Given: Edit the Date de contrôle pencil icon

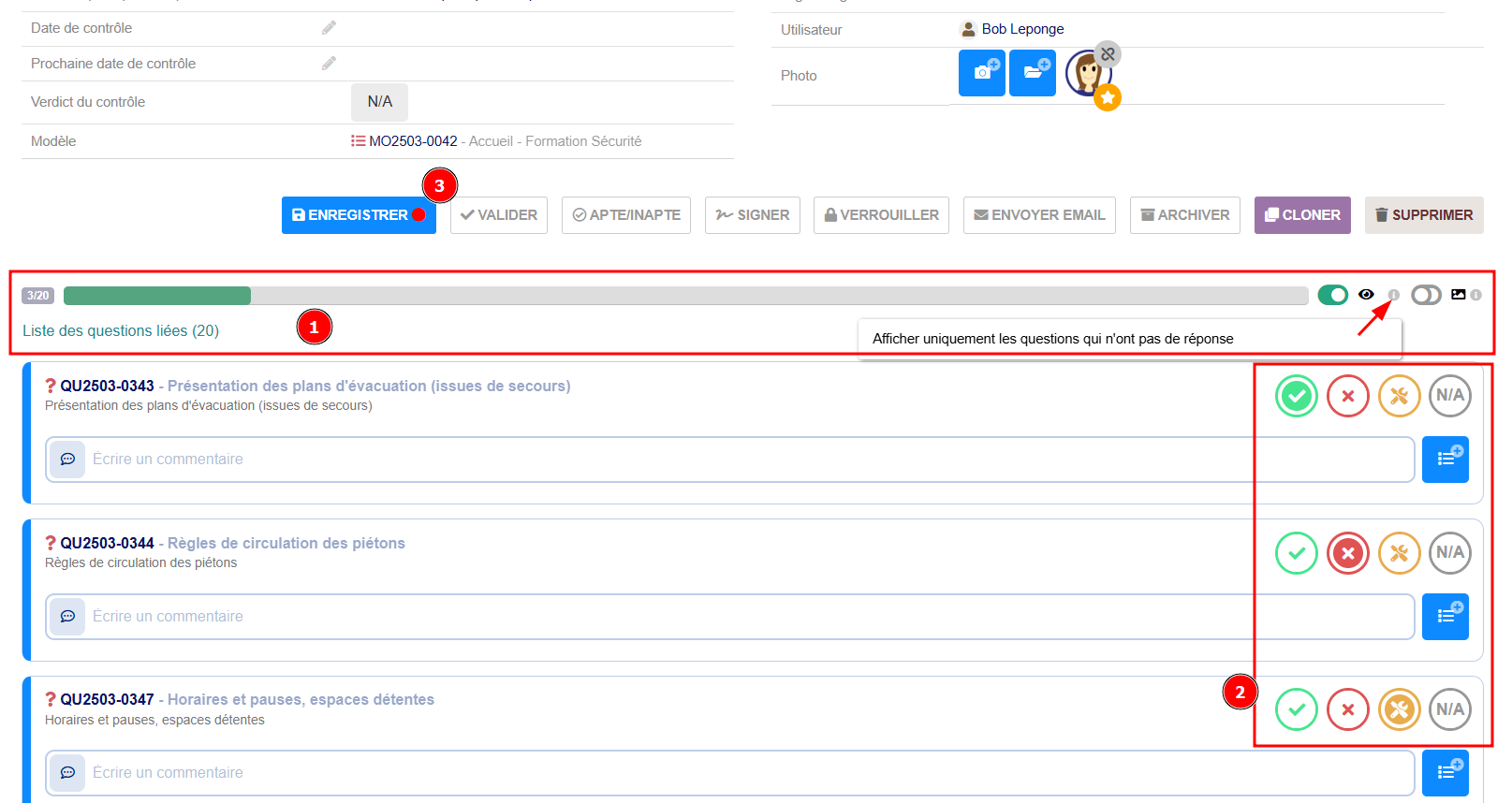Looking at the screenshot, I should pos(329,28).
